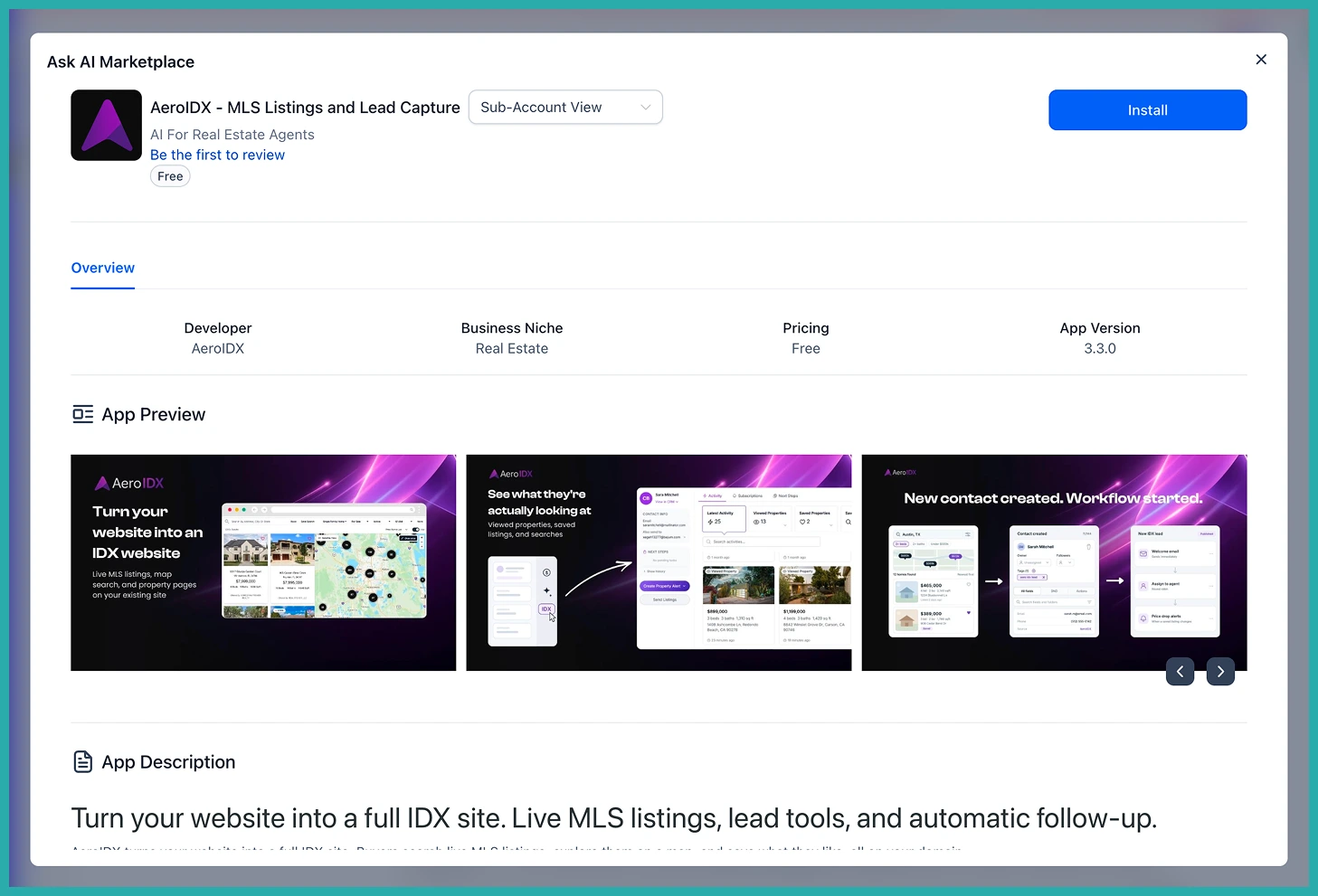Image resolution: width=1318 pixels, height=896 pixels.
Task: Click the app title 'AeroIDX - MLS Listings and Lead Capture'
Action: pos(305,108)
